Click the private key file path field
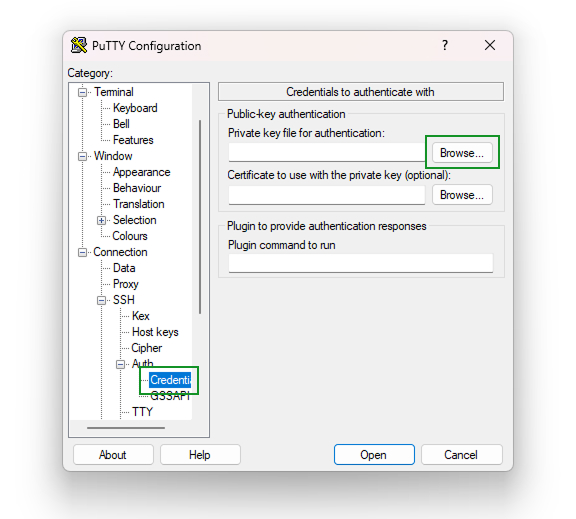 point(327,152)
